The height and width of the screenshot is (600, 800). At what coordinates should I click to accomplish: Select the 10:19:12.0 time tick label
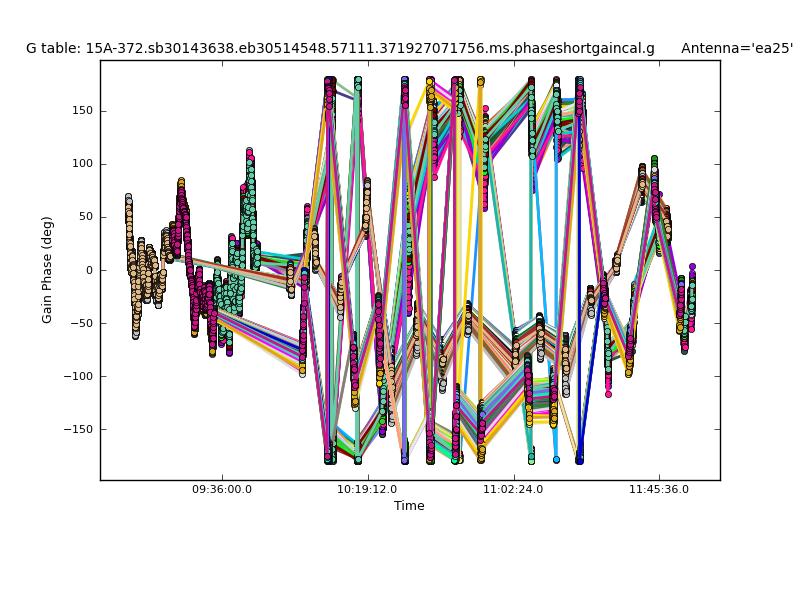point(368,490)
